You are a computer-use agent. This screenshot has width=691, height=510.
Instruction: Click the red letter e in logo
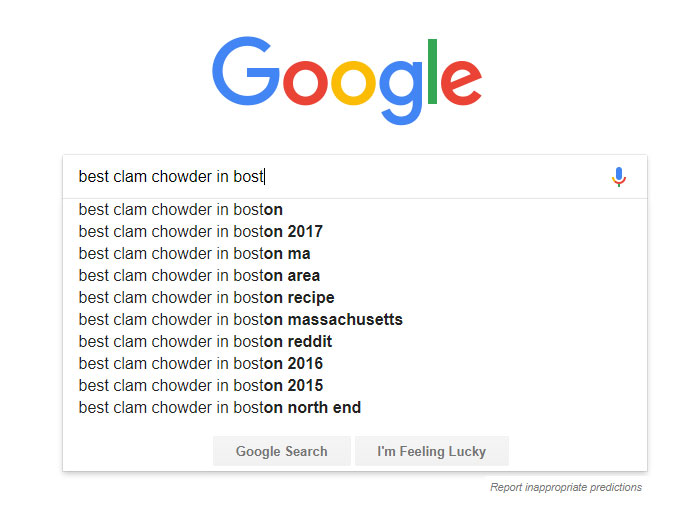pos(461,82)
